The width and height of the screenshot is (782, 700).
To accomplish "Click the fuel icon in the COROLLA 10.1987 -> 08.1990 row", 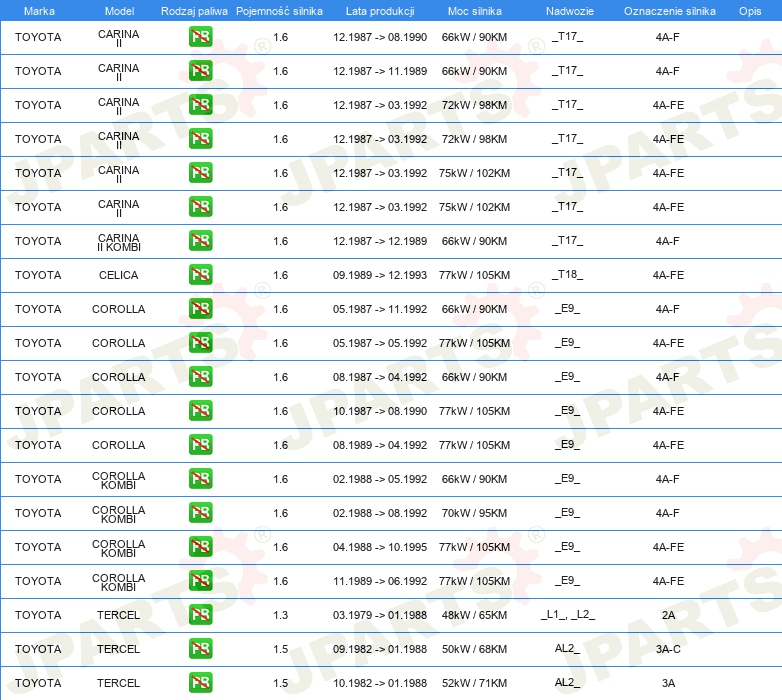I will coord(200,411).
